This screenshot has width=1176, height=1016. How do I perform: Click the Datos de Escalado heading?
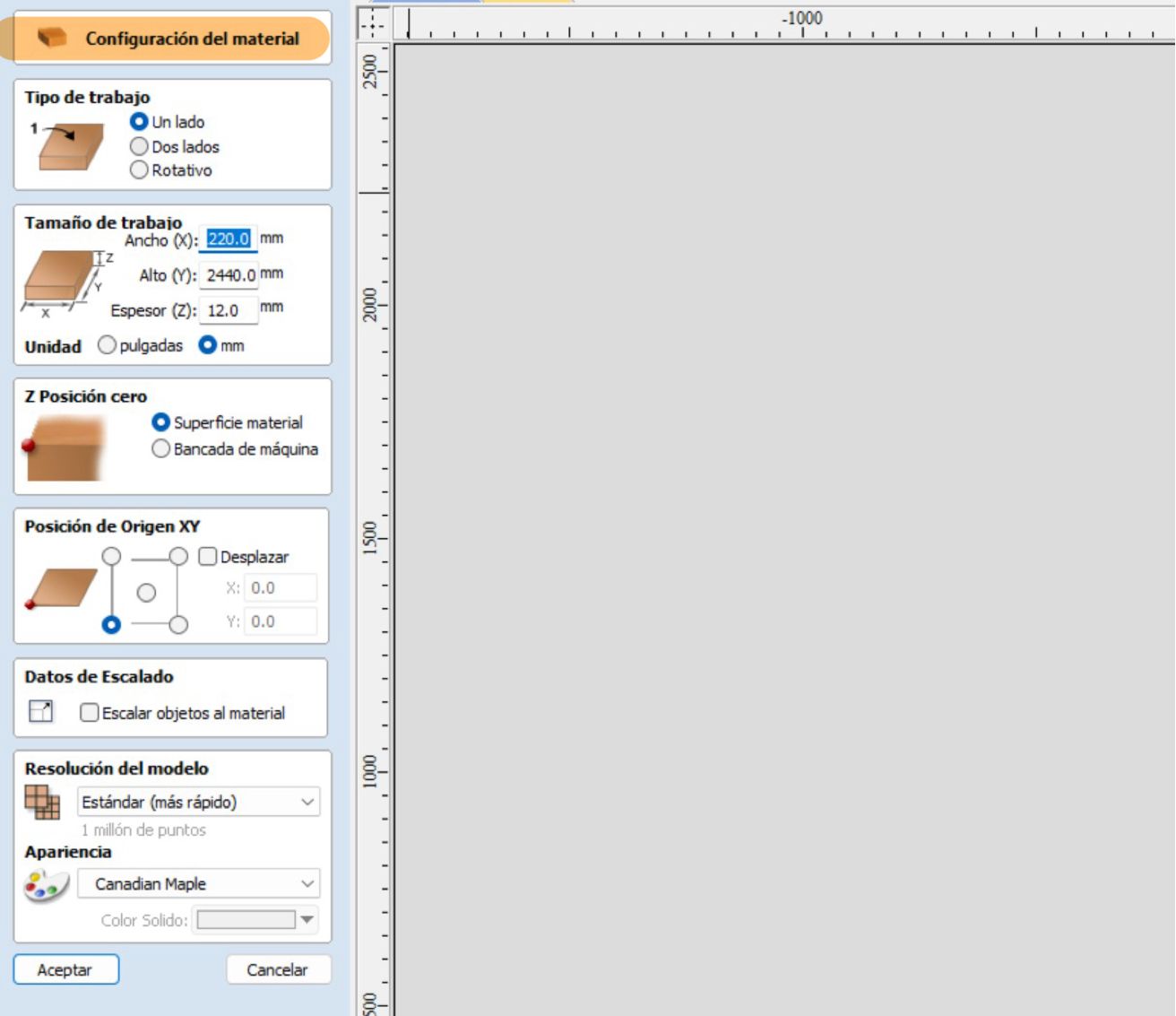(x=99, y=677)
